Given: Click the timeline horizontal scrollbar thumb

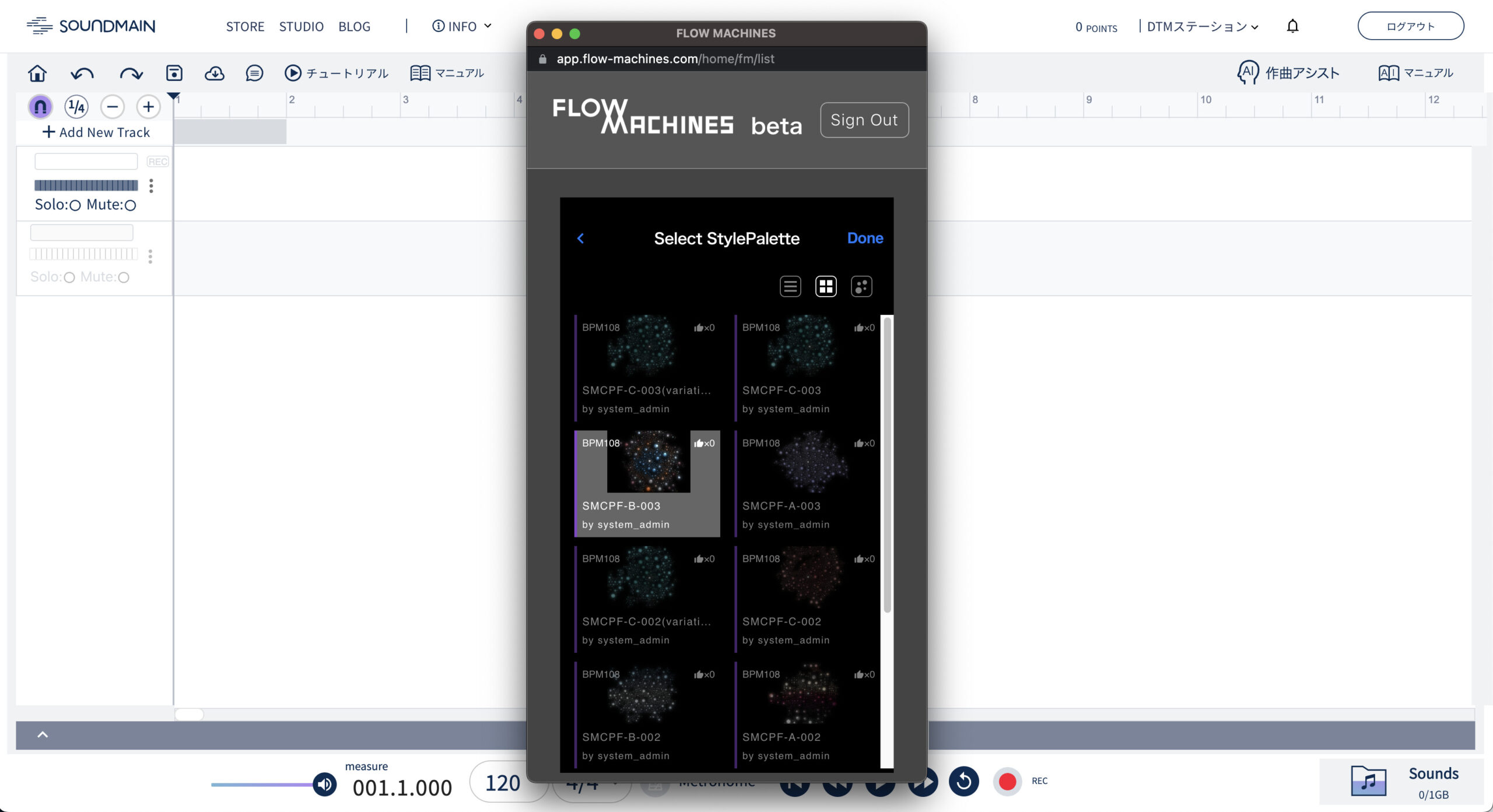Looking at the screenshot, I should (x=189, y=714).
